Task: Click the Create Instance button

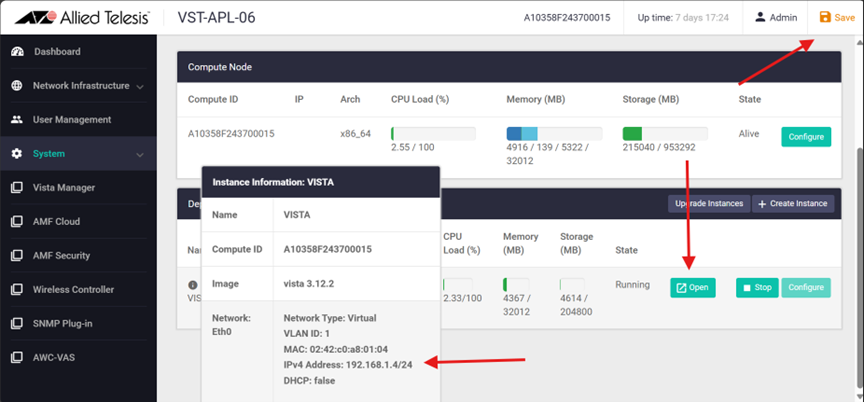Action: coord(793,204)
